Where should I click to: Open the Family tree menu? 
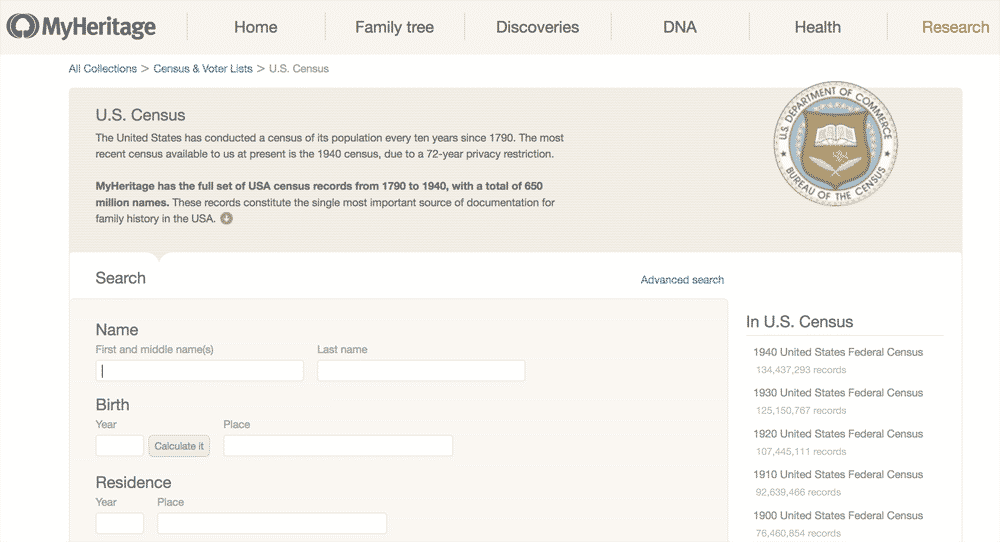[394, 27]
